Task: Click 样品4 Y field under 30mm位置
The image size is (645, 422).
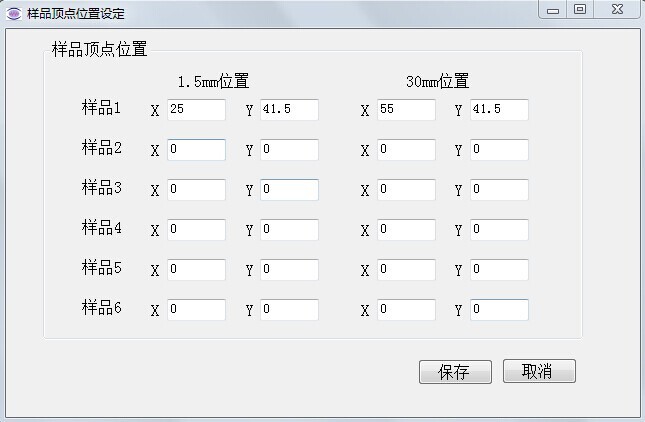Action: [x=499, y=230]
